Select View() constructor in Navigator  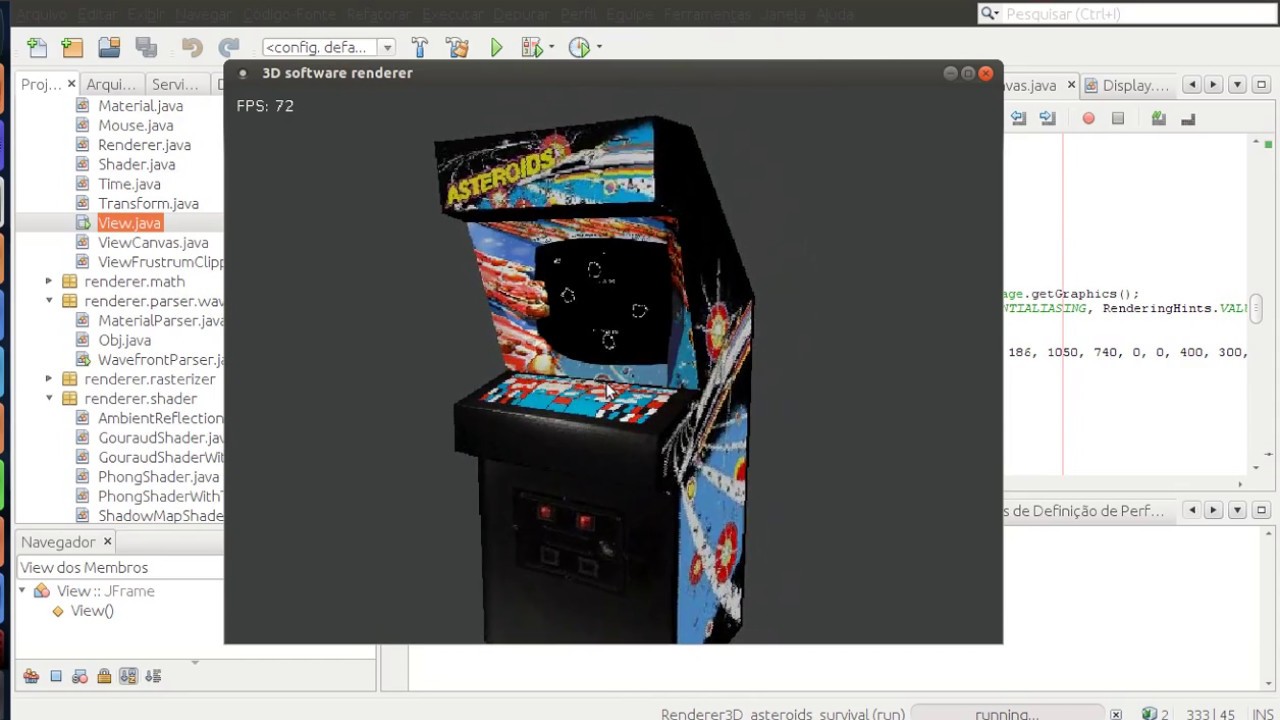(92, 611)
